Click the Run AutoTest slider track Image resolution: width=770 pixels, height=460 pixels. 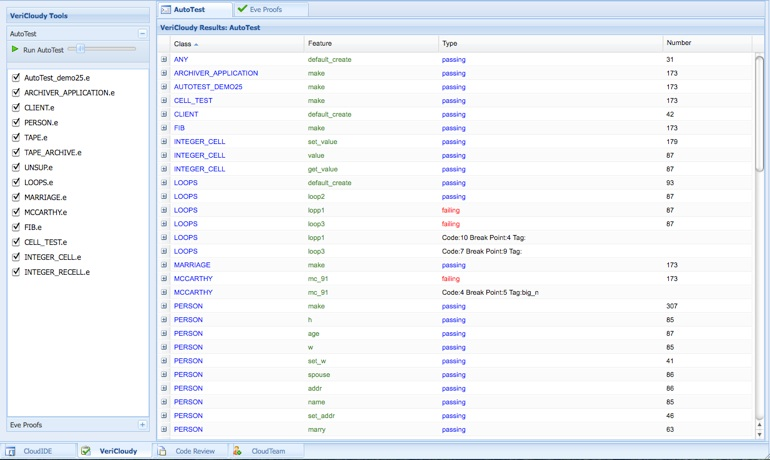(102, 49)
